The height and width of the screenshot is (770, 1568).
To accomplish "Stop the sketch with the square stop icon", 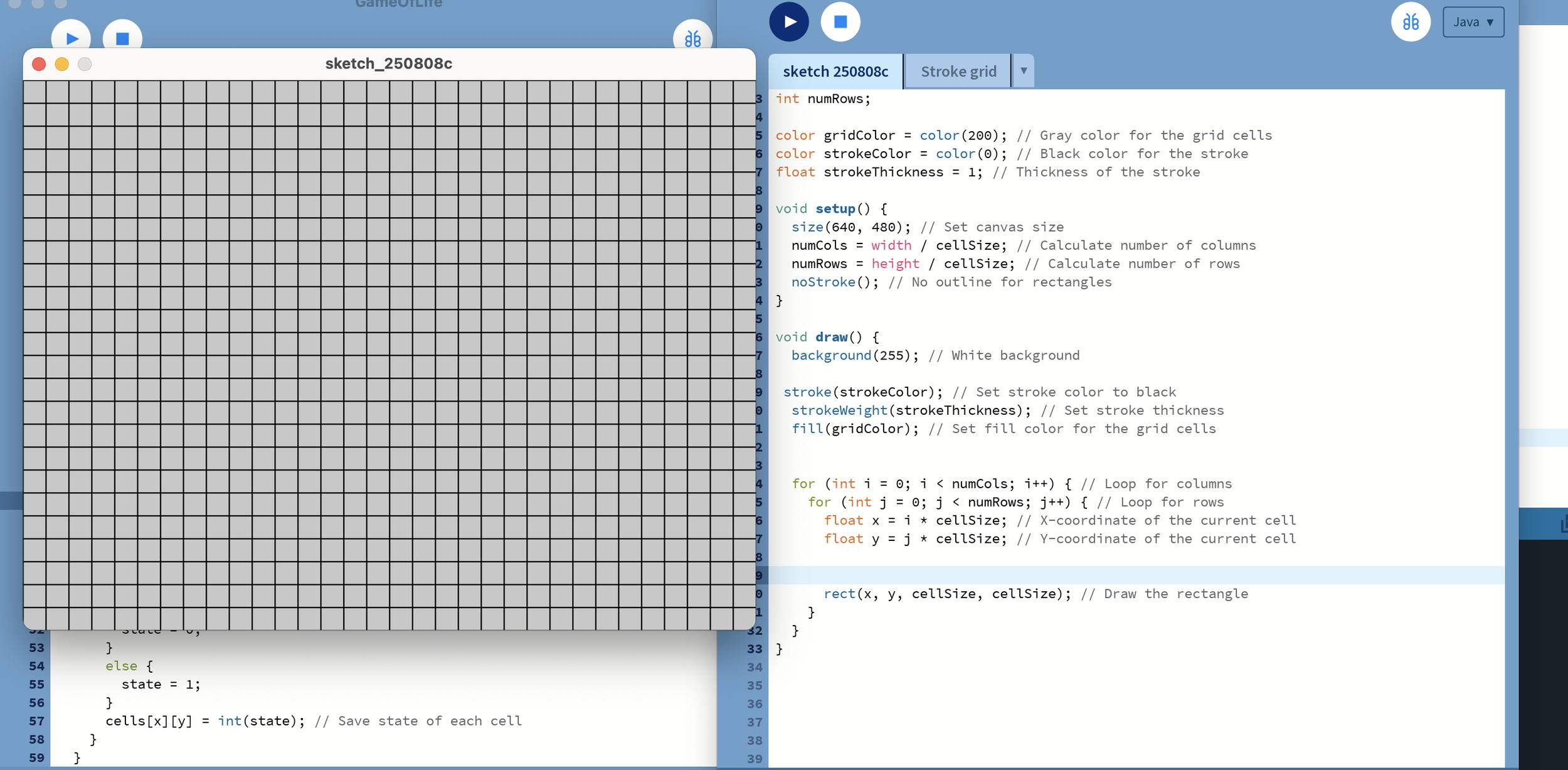I will coord(839,21).
